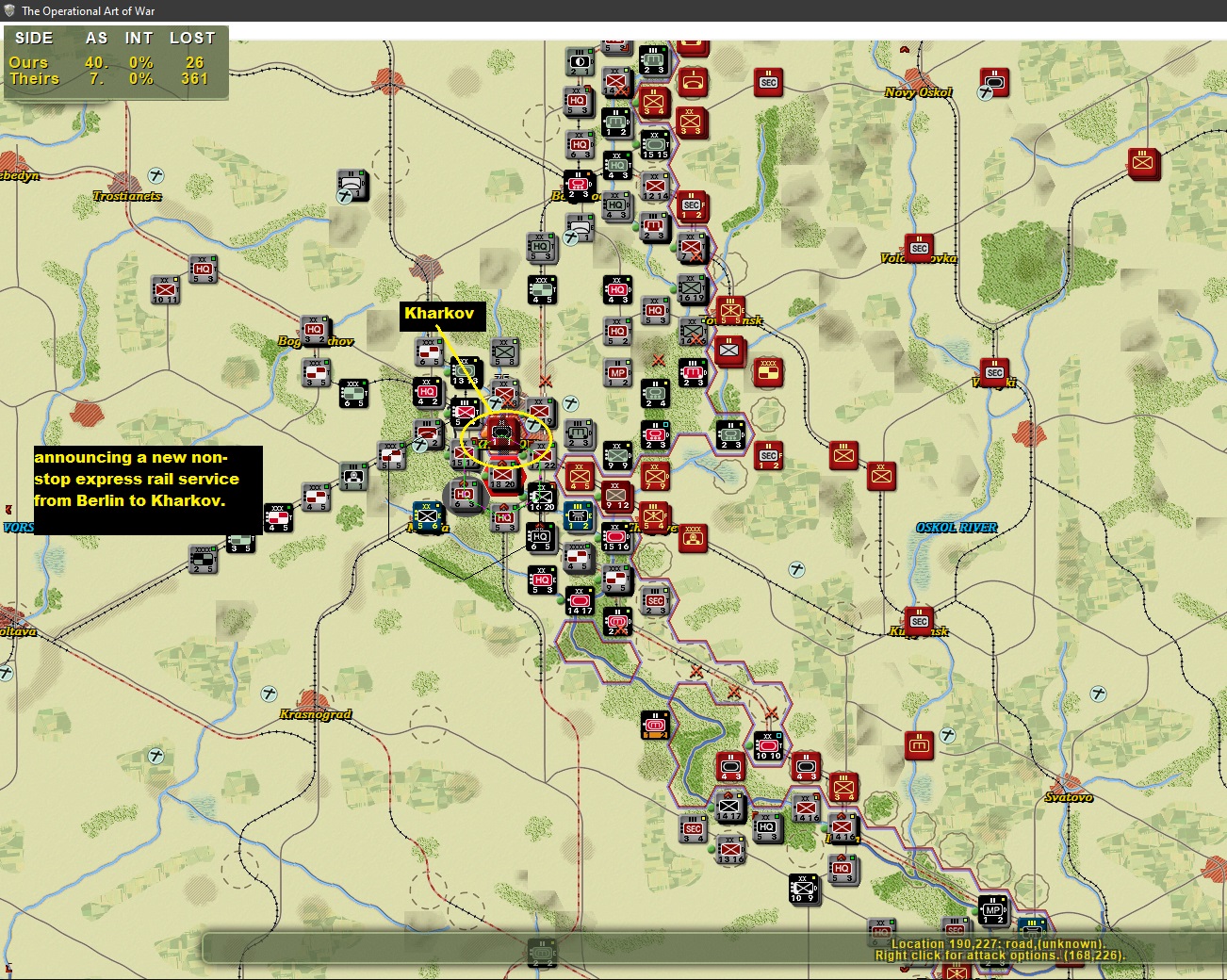
Task: Select far-right red infantry regiment counter
Action: (1143, 163)
